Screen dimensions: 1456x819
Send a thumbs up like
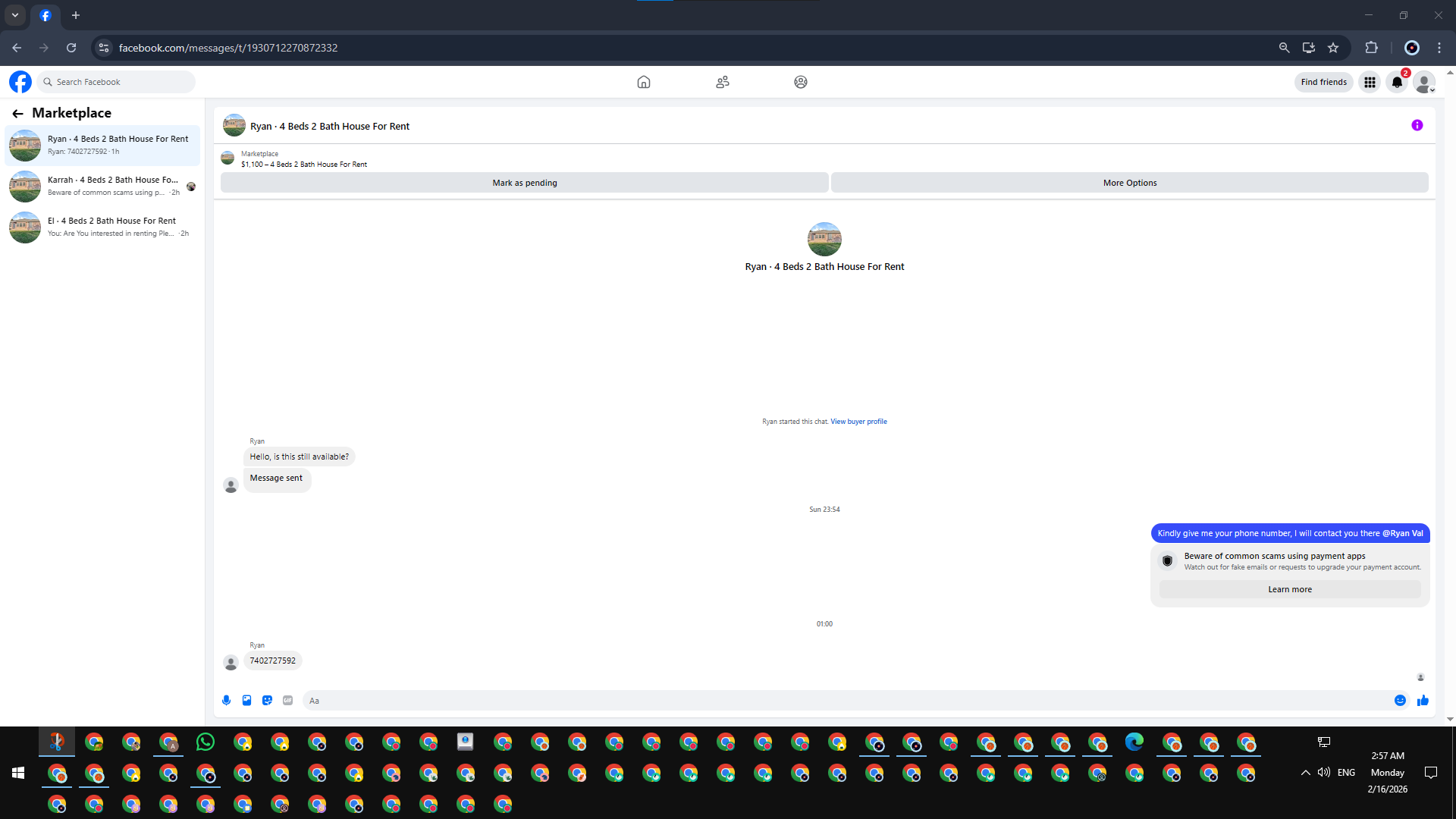[x=1423, y=700]
